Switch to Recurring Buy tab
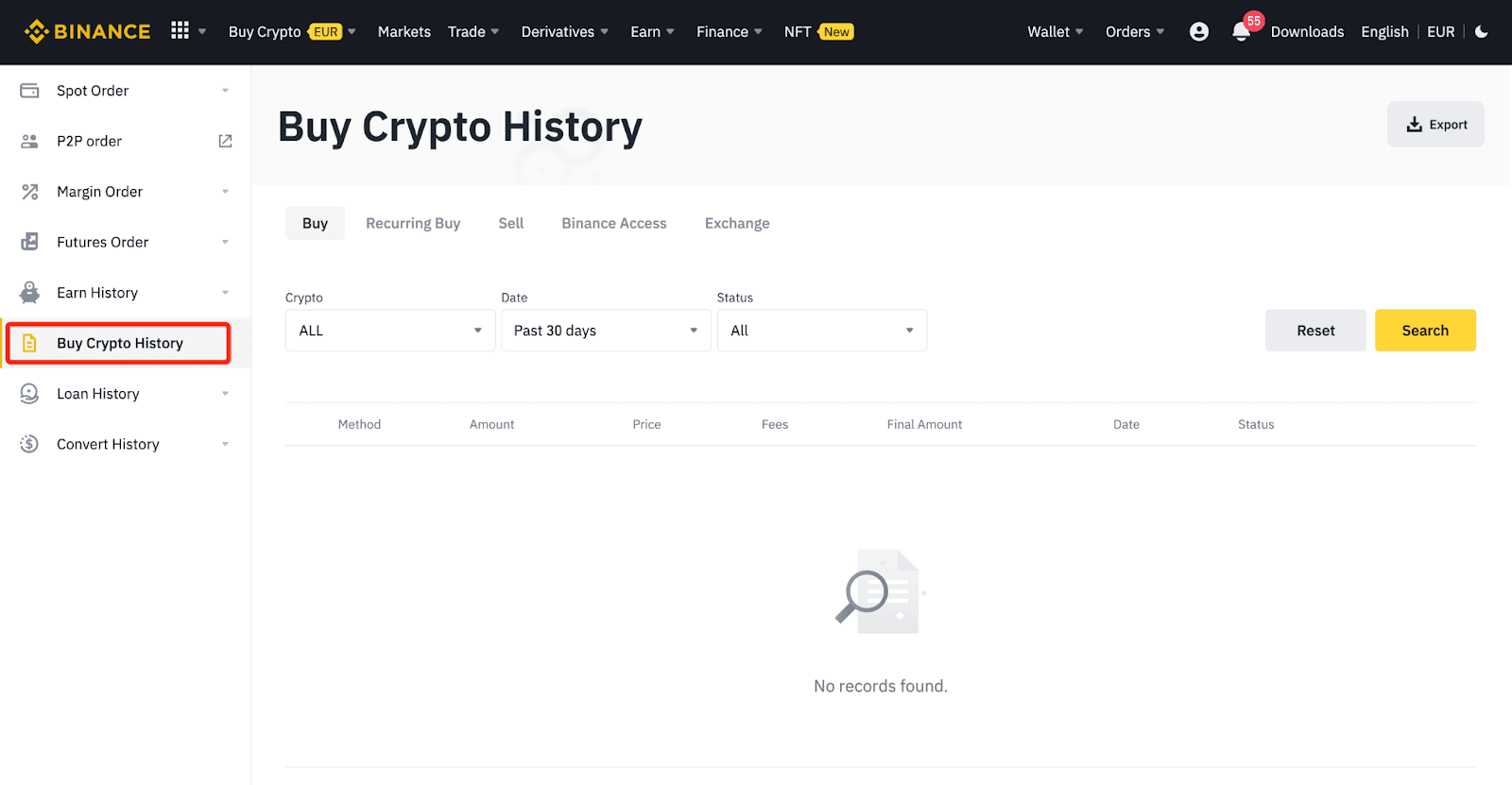The height and width of the screenshot is (785, 1512). point(413,223)
